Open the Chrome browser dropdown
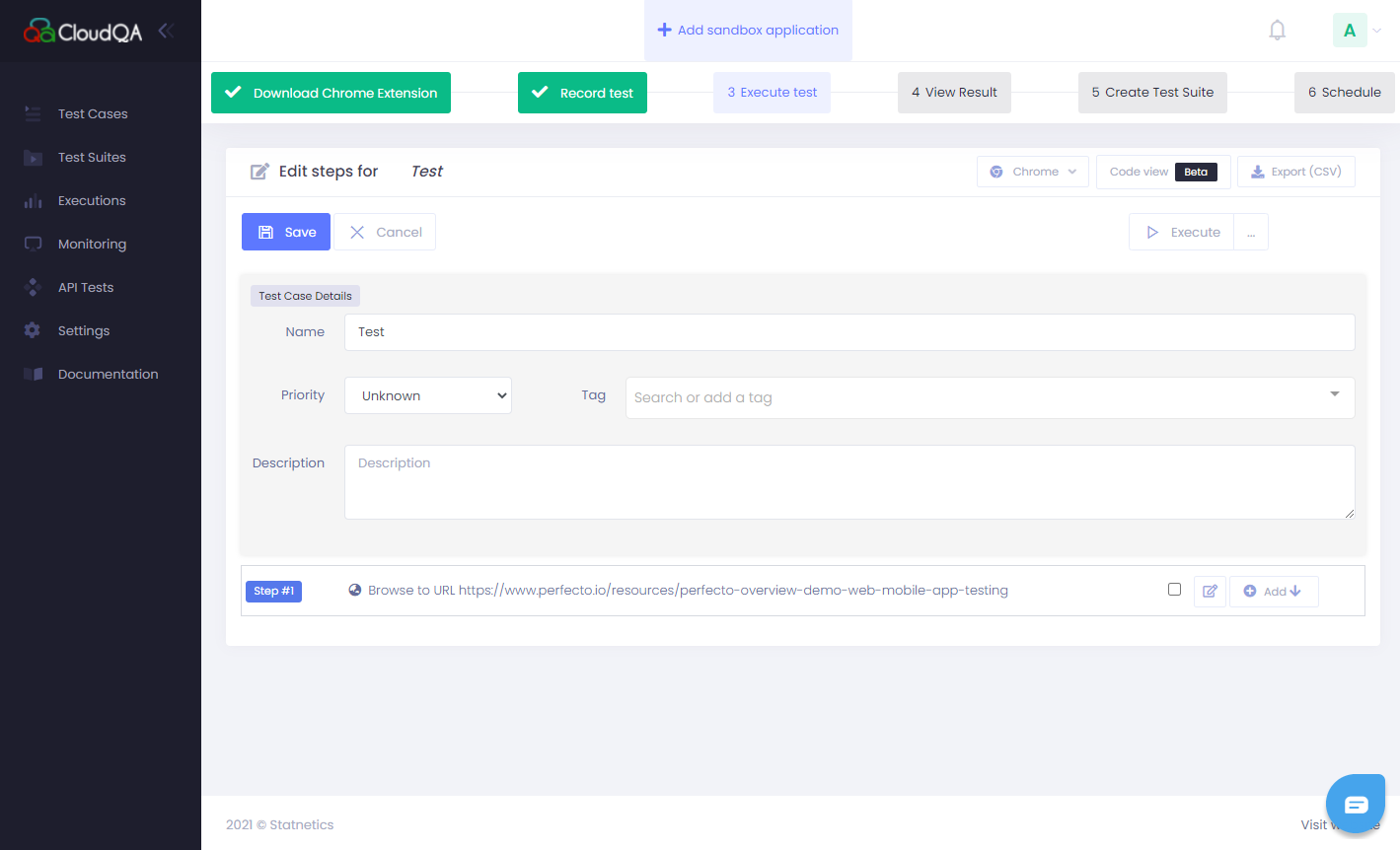Image resolution: width=1400 pixels, height=850 pixels. (x=1033, y=172)
